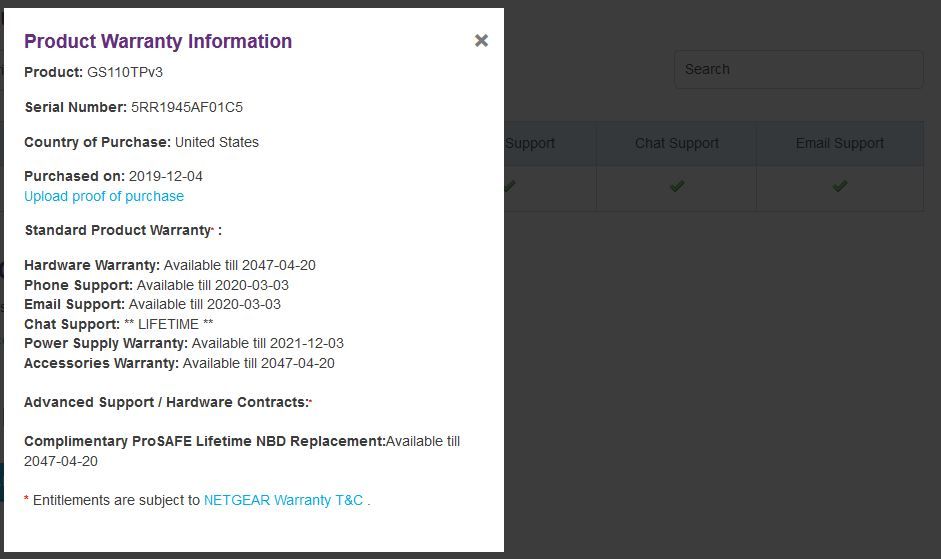Click Standard Product Warranty label
This screenshot has height=559, width=941.
point(122,231)
